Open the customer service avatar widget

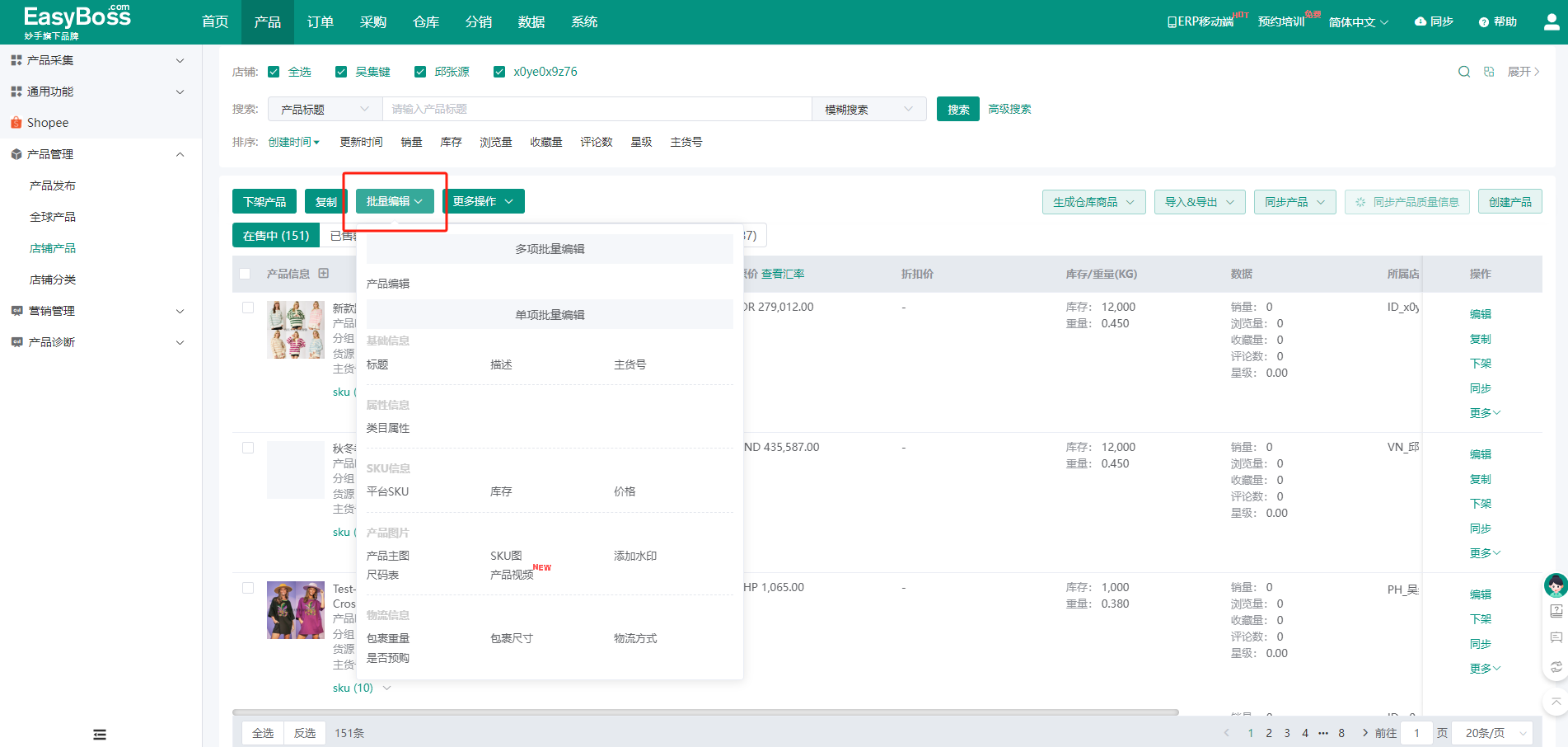[x=1556, y=585]
